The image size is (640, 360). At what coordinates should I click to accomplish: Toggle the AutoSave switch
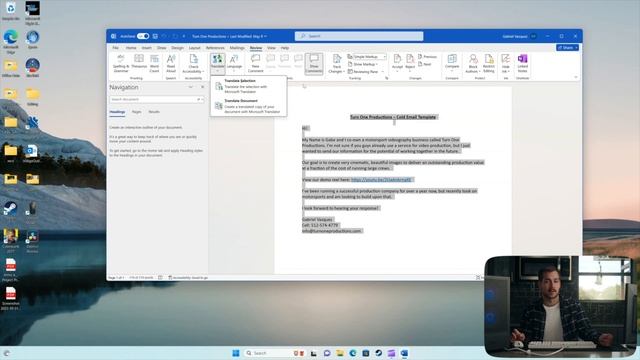tap(143, 36)
